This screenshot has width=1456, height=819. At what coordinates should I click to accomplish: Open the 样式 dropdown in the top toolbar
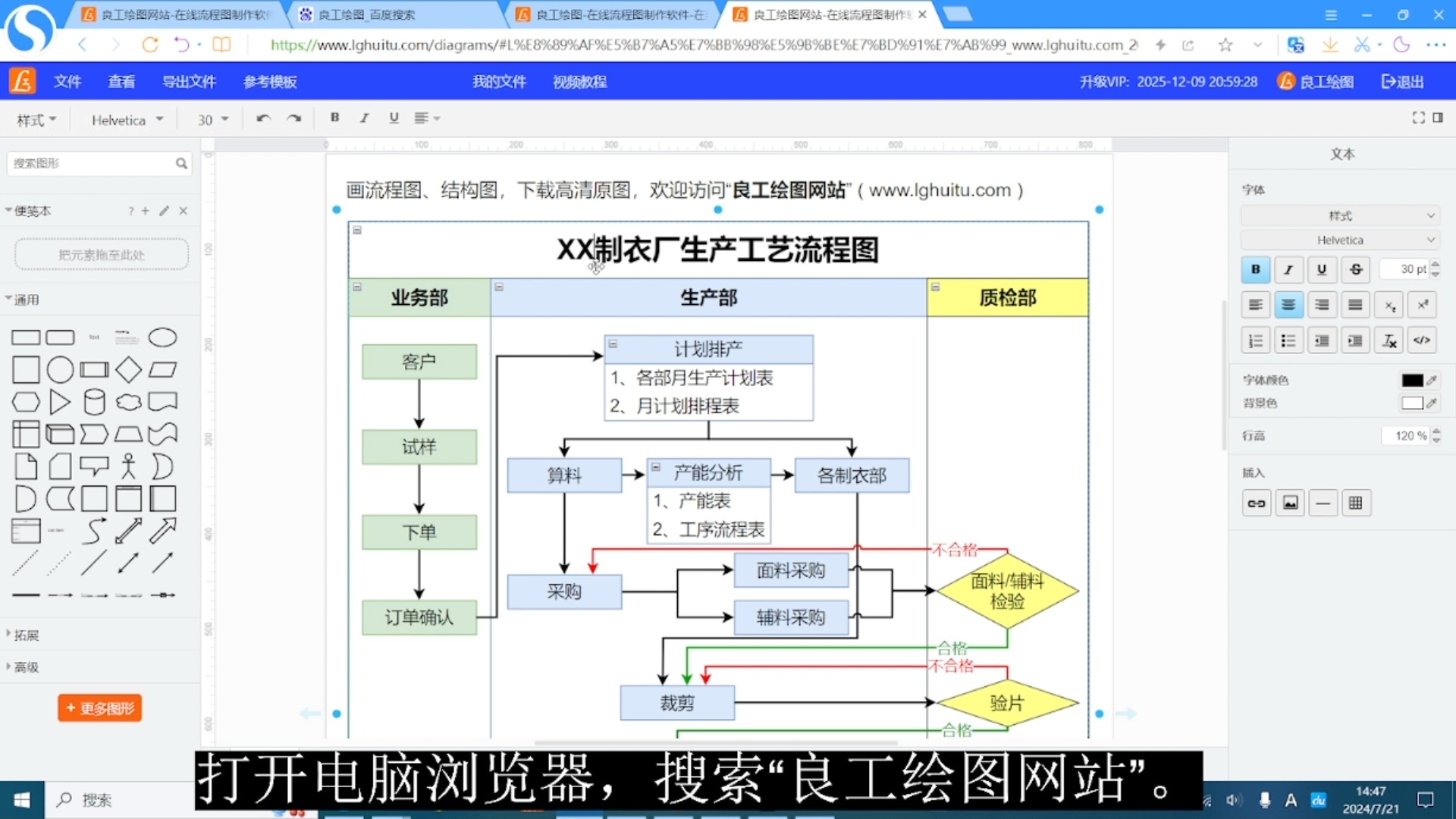tap(36, 120)
